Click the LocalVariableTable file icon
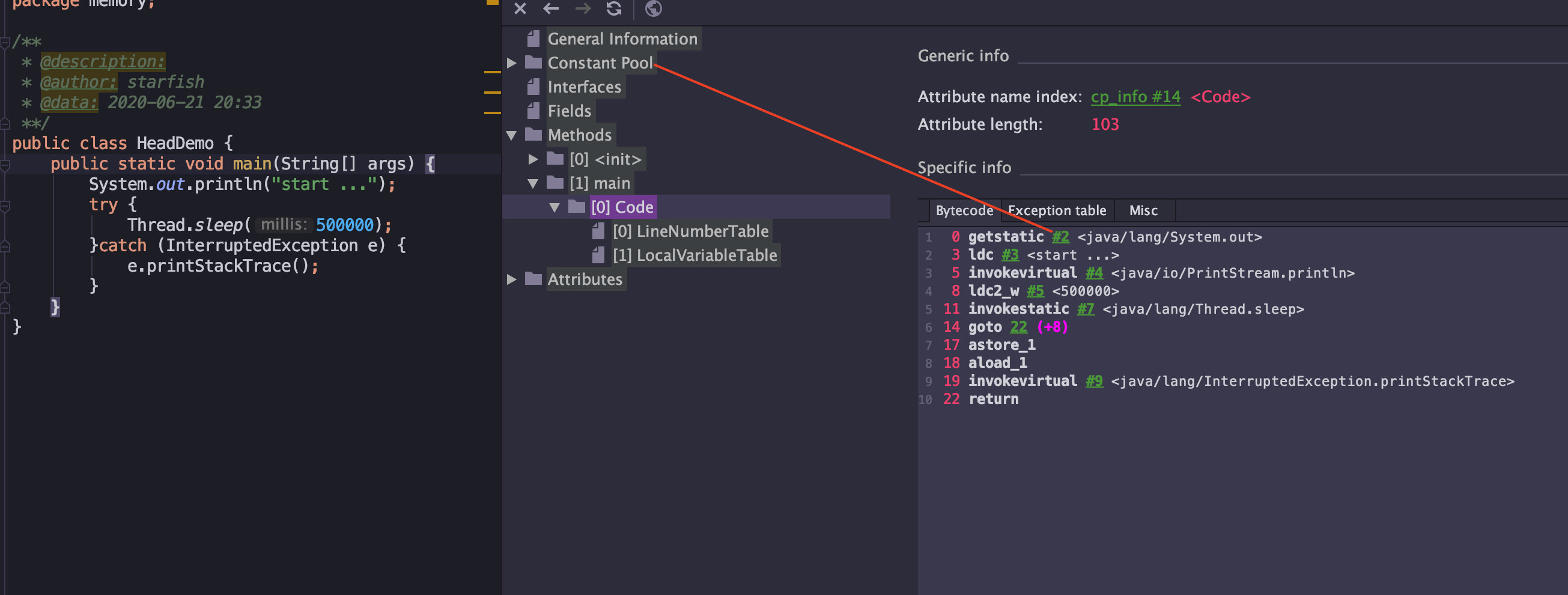Screen dimensions: 1568x595 coord(598,255)
